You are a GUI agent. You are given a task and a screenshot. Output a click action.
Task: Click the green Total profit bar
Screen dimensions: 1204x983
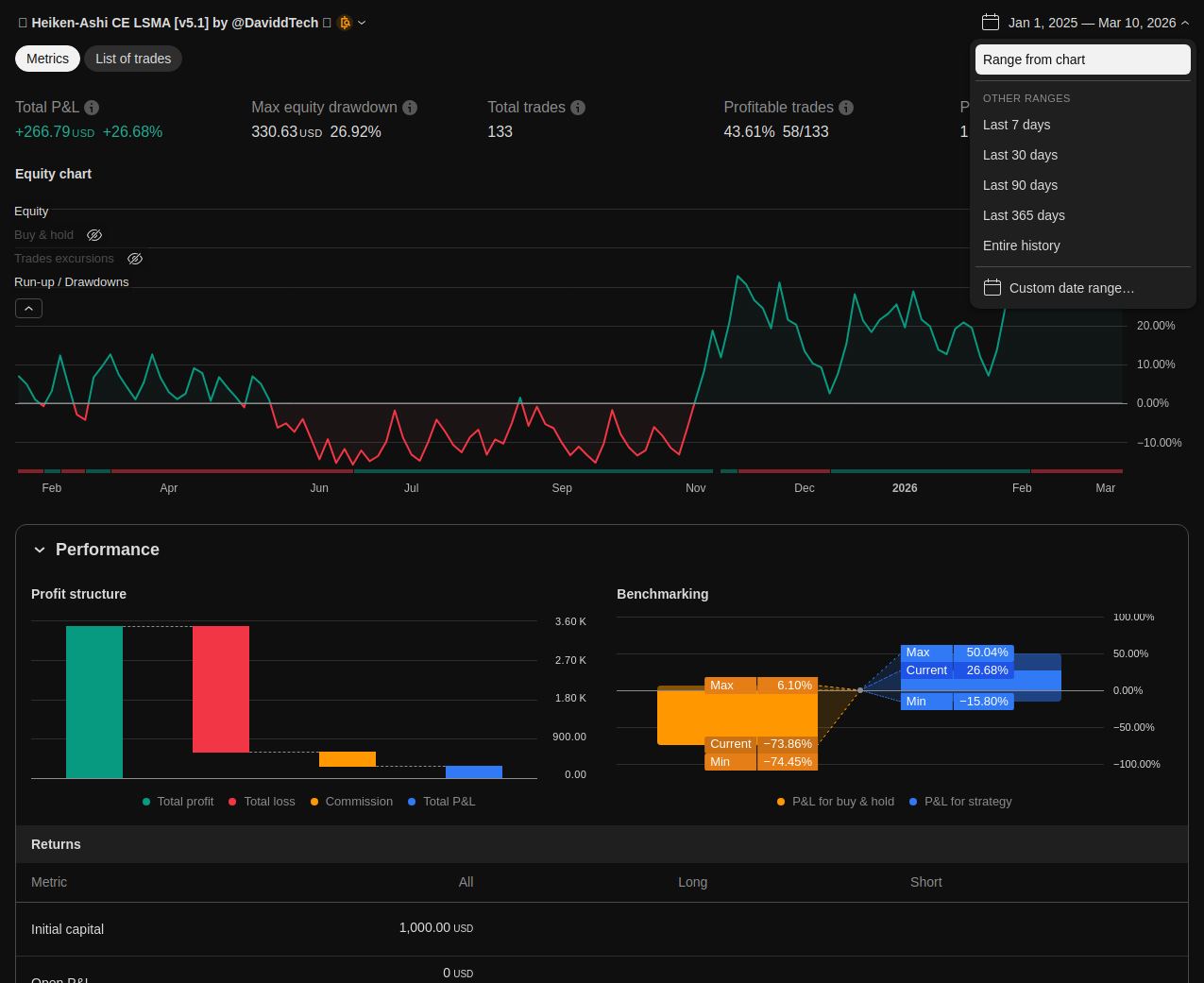(x=94, y=702)
